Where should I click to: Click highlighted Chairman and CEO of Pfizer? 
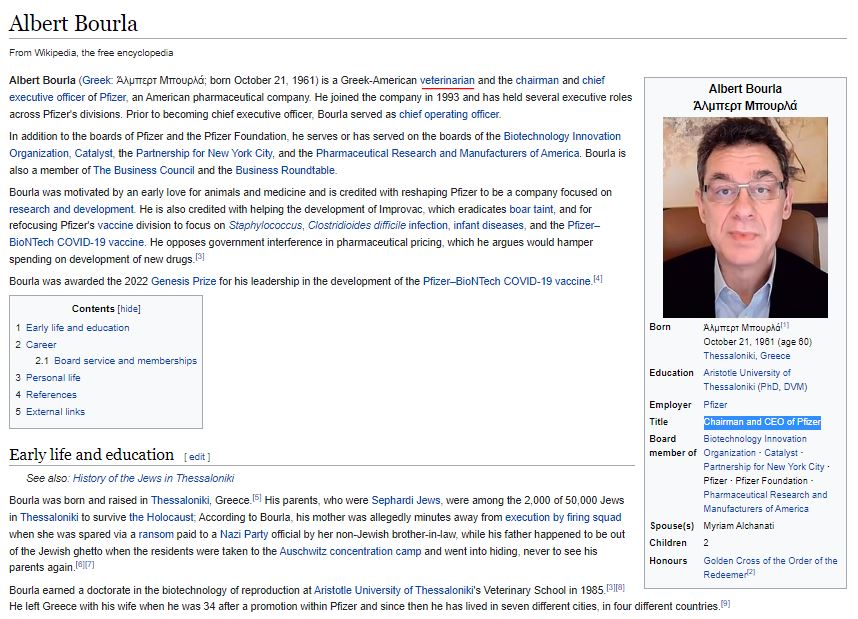(x=762, y=422)
